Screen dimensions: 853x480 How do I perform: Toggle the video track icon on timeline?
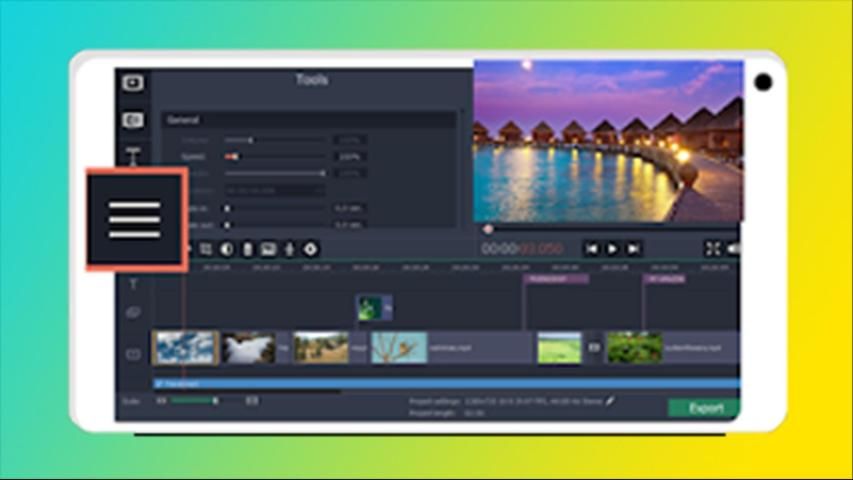click(x=133, y=354)
